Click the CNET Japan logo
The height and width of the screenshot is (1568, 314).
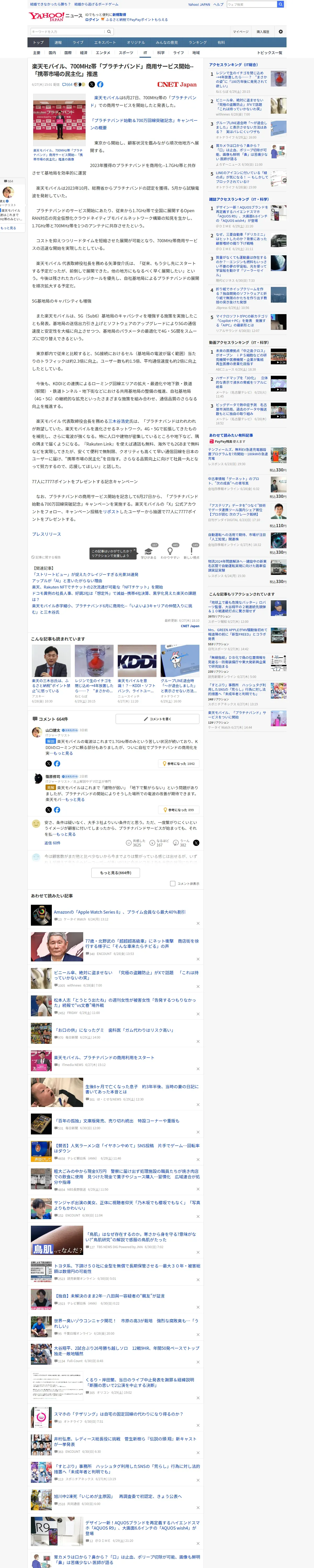pos(177,85)
